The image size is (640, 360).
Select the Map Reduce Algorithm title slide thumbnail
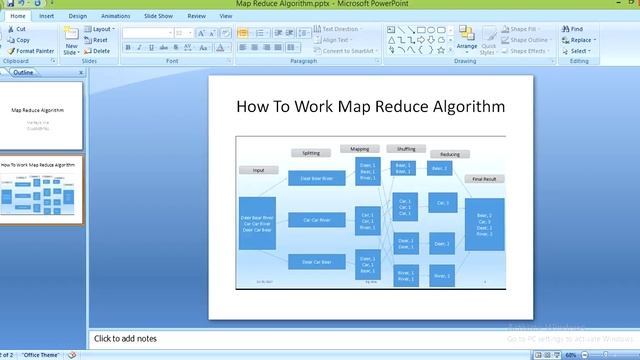click(x=41, y=116)
